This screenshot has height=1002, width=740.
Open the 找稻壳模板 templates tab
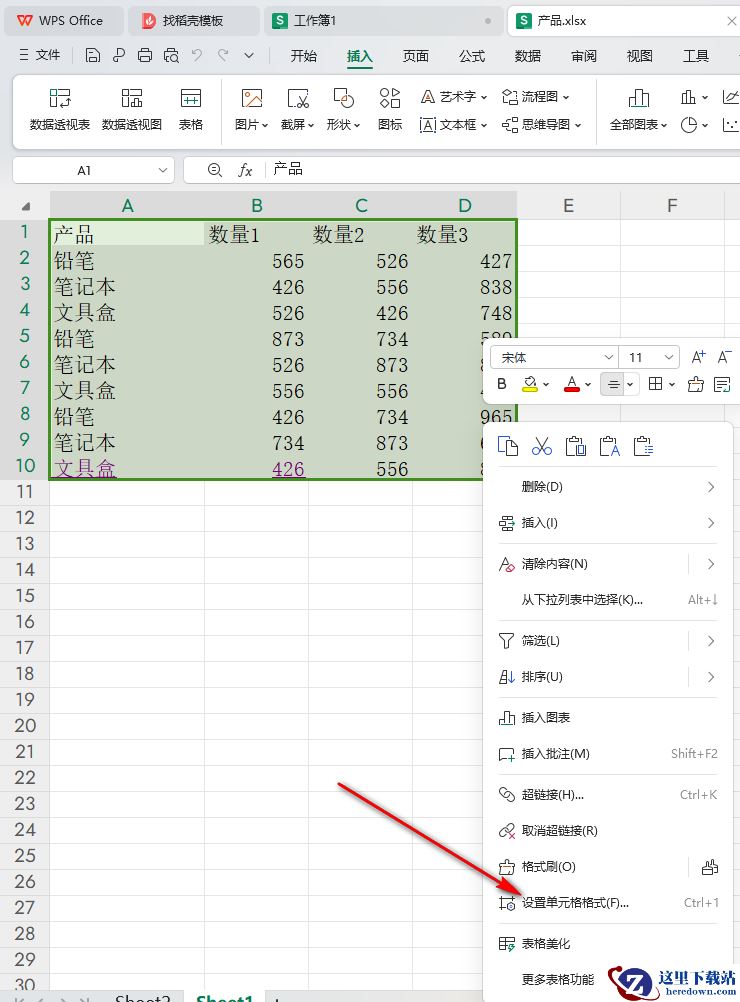(x=193, y=21)
